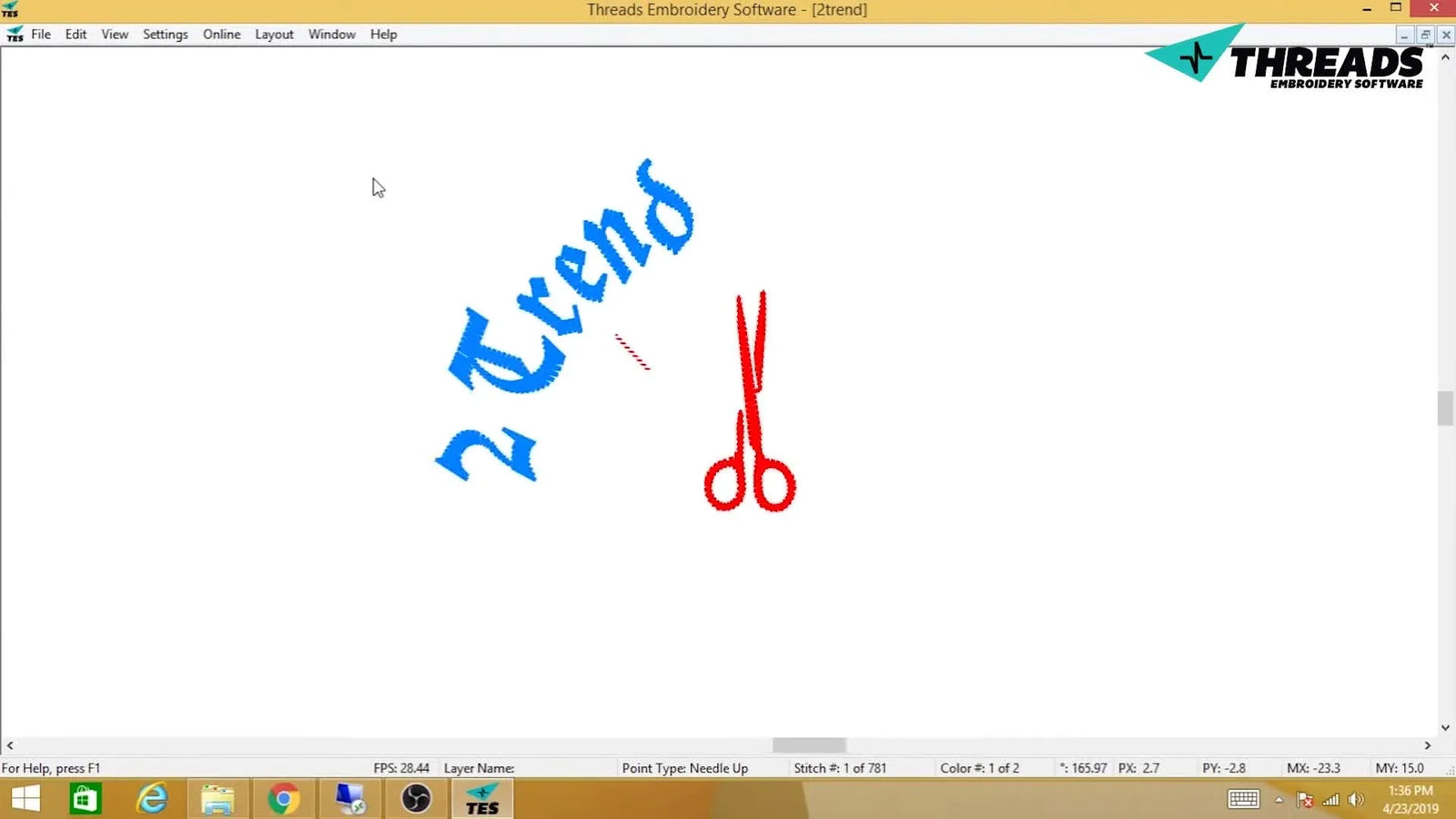The image size is (1456, 819).
Task: Open the Online menu
Action: click(x=221, y=34)
